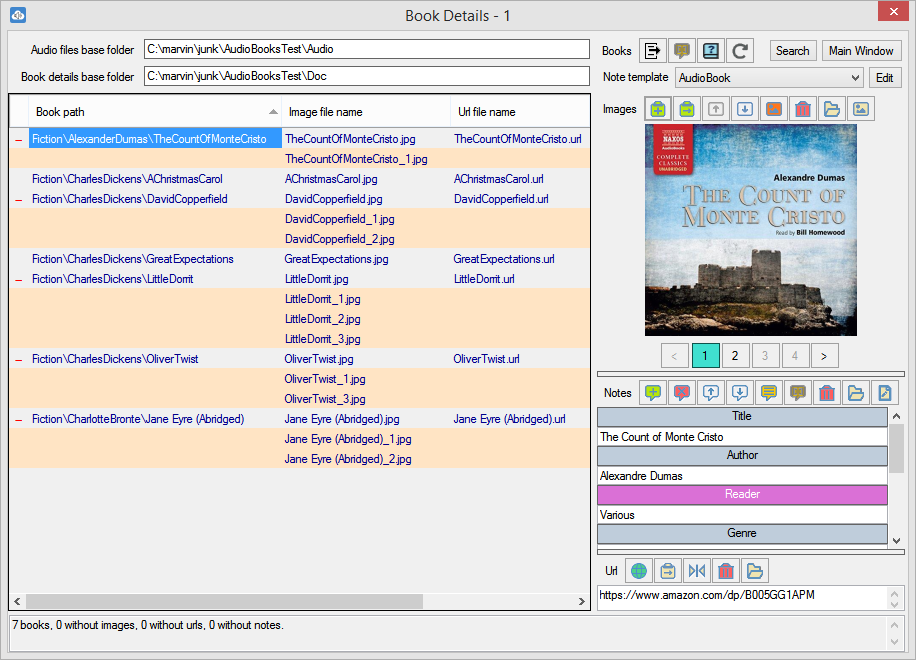Click the Books export list icon
Image resolution: width=916 pixels, height=660 pixels.
(x=653, y=51)
